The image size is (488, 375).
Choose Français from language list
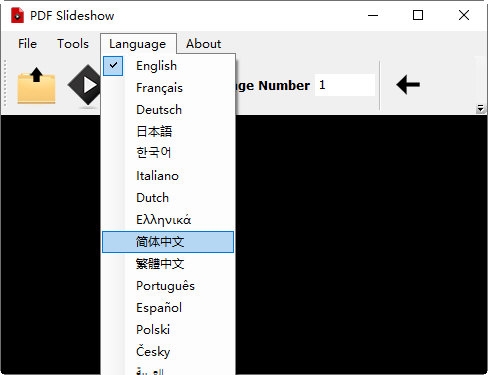(x=168, y=88)
